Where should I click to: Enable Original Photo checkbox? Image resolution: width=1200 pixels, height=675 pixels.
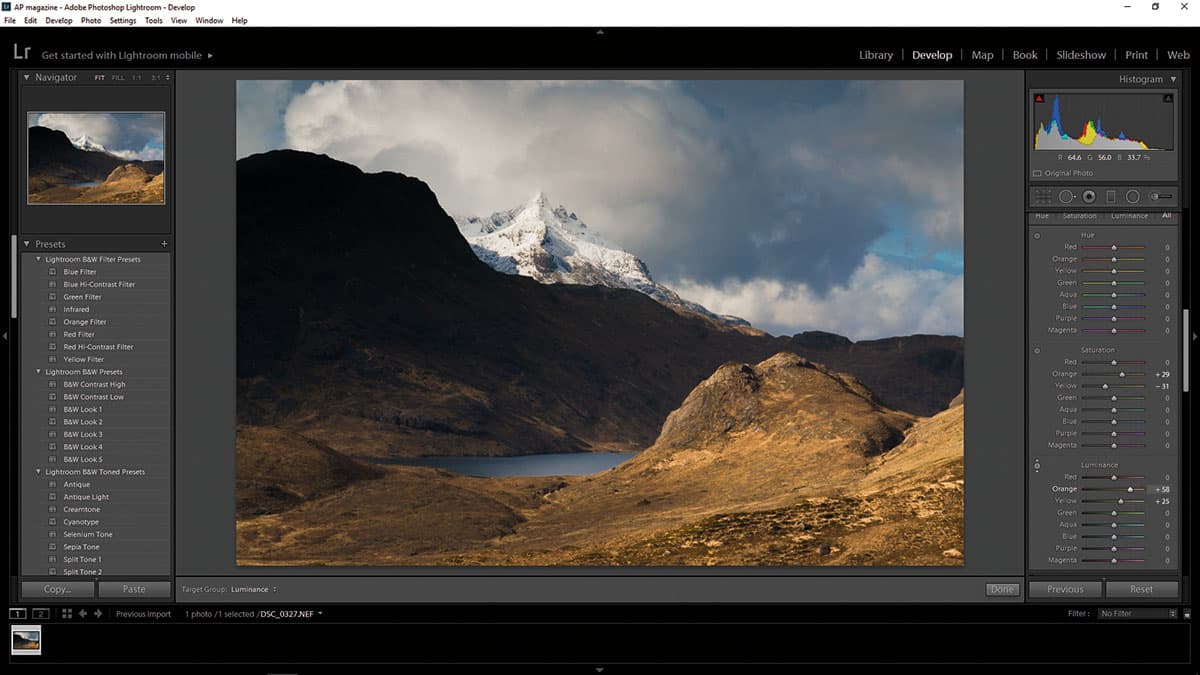[x=1037, y=173]
